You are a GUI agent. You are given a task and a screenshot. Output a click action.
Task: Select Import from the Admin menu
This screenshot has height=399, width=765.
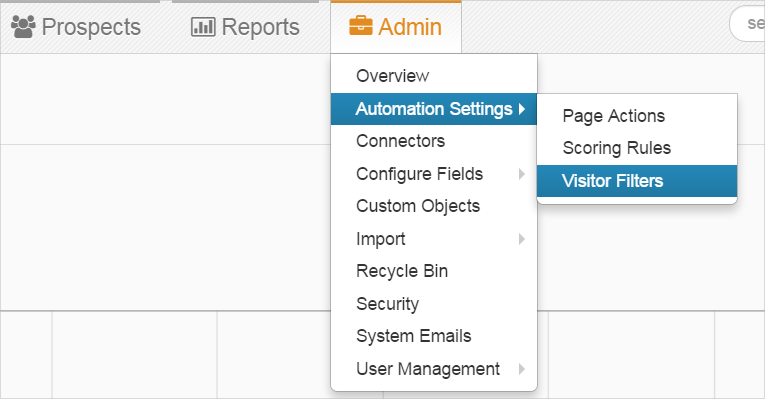(x=434, y=239)
